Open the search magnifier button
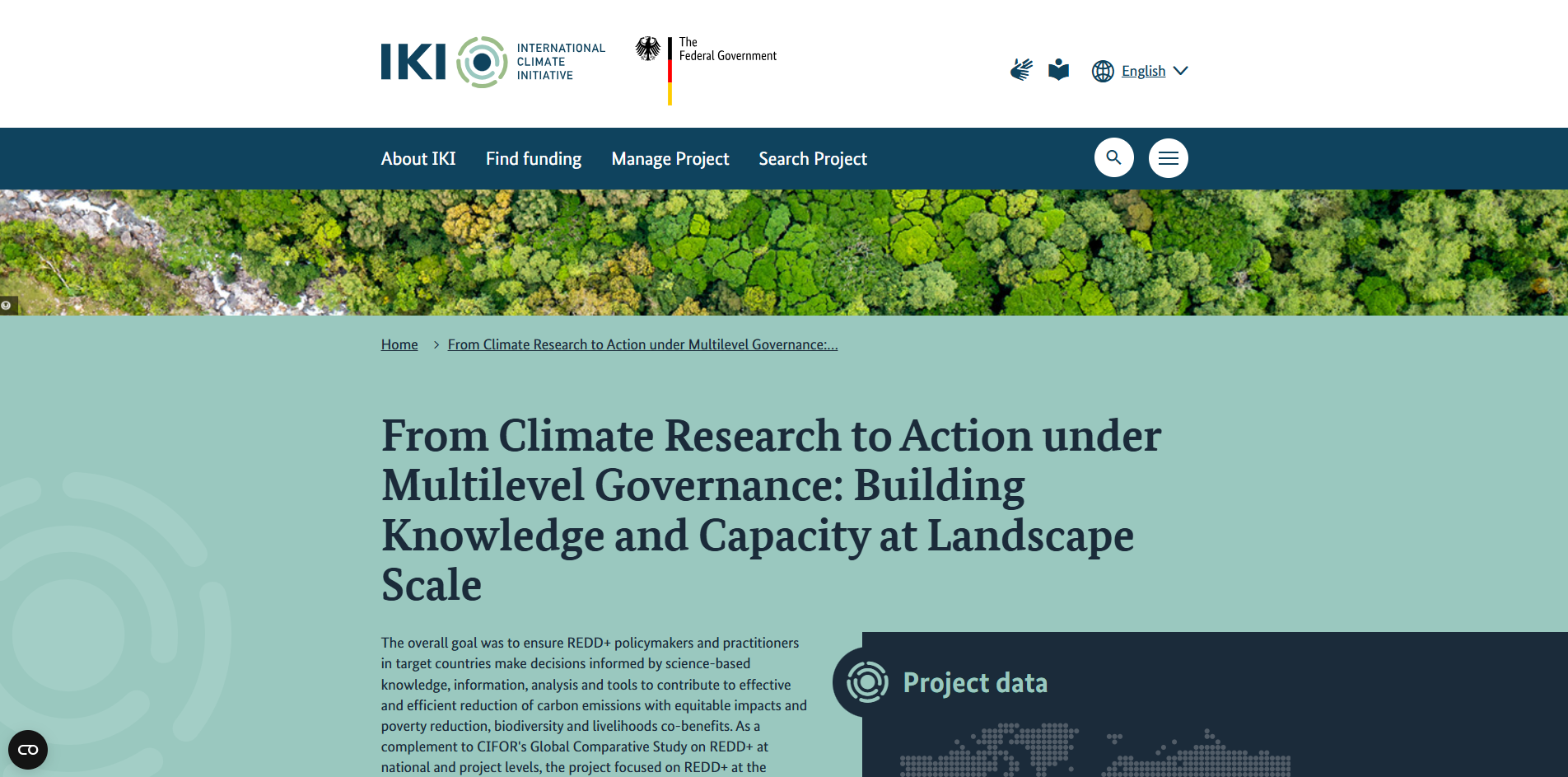Viewport: 1568px width, 777px height. [1113, 157]
